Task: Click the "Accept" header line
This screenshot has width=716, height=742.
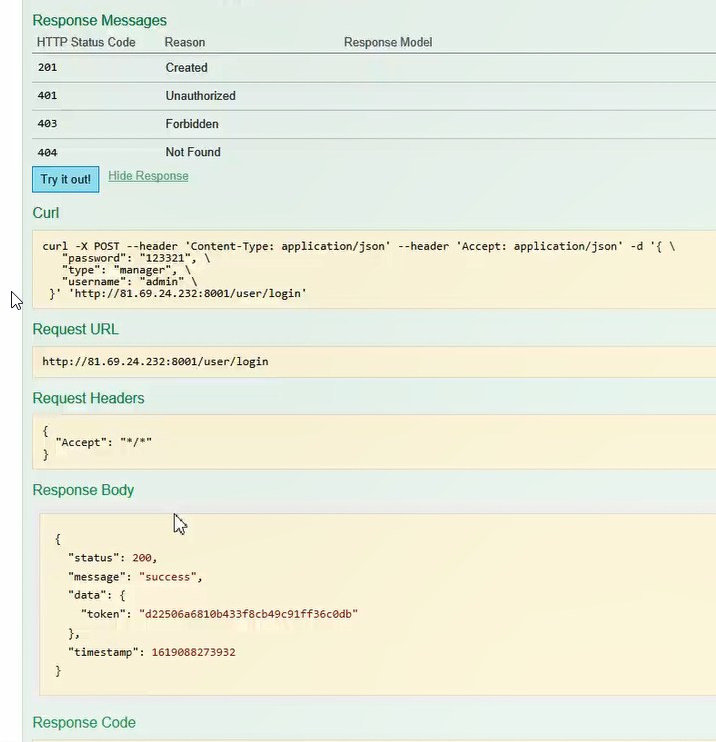Action: 103,441
